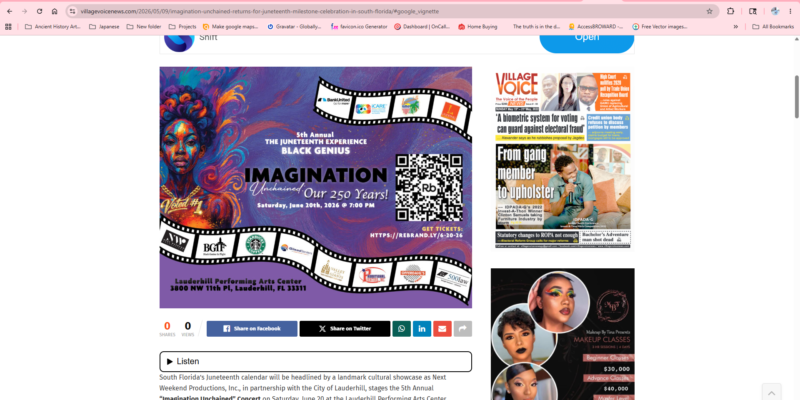Share via the LinkedIn icon

[x=422, y=329]
